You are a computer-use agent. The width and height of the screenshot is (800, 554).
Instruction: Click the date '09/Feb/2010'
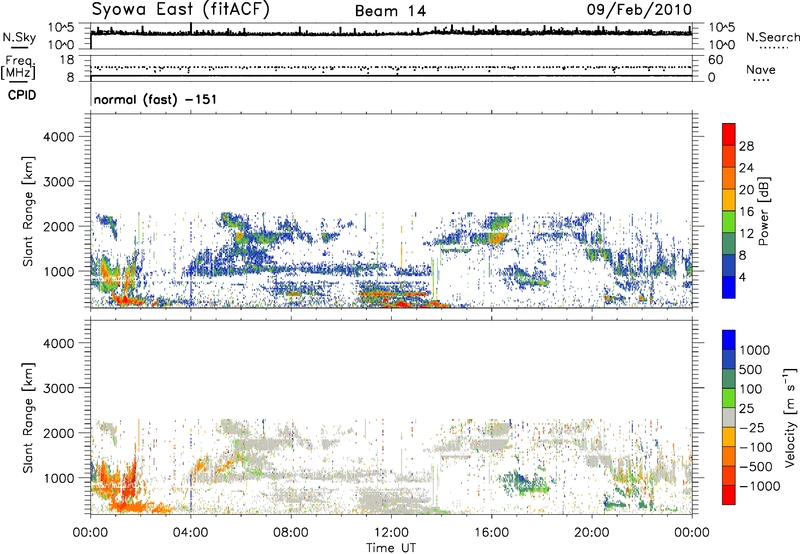[639, 10]
